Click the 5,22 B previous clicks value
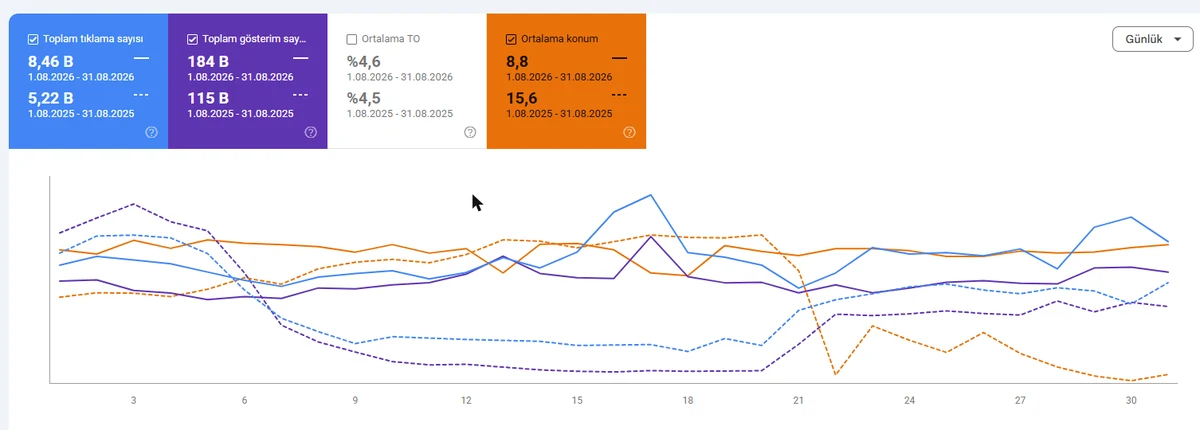The height and width of the screenshot is (430, 1200). (50, 98)
